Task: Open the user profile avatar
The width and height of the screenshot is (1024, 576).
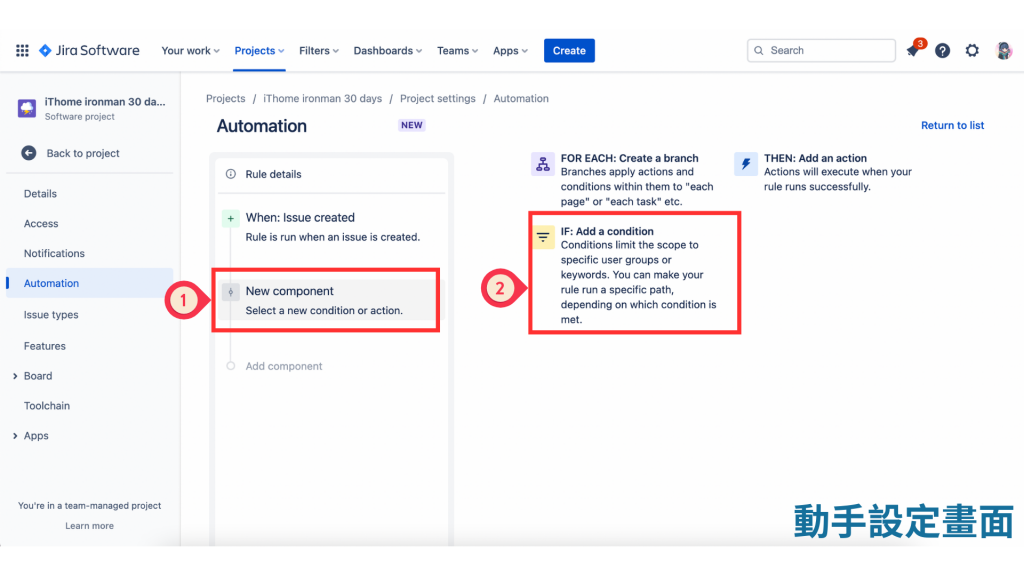Action: (1003, 50)
